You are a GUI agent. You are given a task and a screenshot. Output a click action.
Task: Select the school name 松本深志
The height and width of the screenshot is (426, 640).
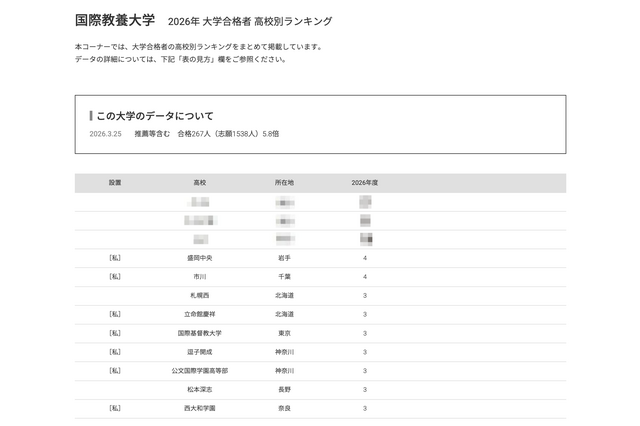point(200,389)
